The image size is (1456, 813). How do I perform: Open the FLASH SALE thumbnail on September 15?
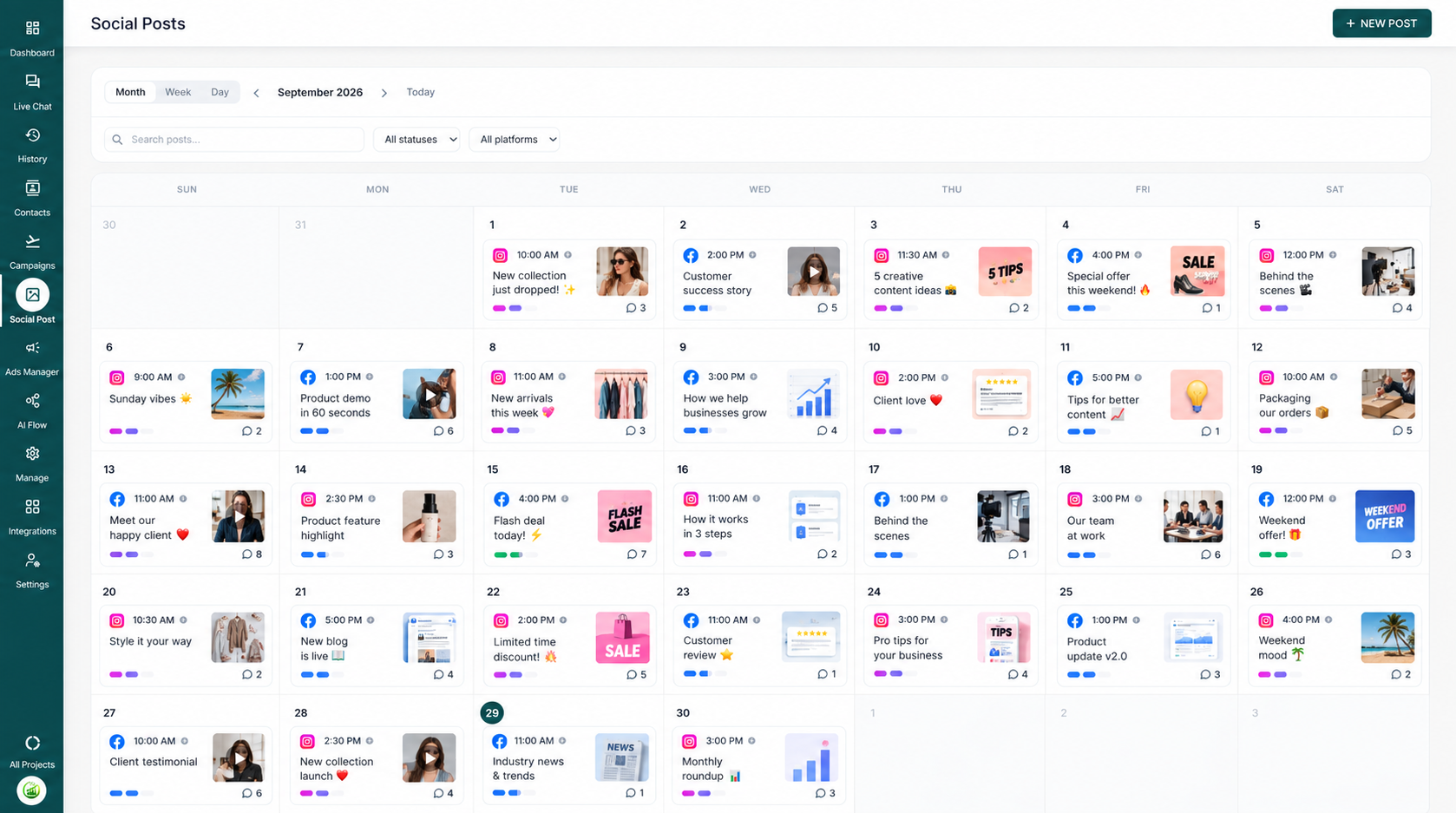[x=625, y=516]
